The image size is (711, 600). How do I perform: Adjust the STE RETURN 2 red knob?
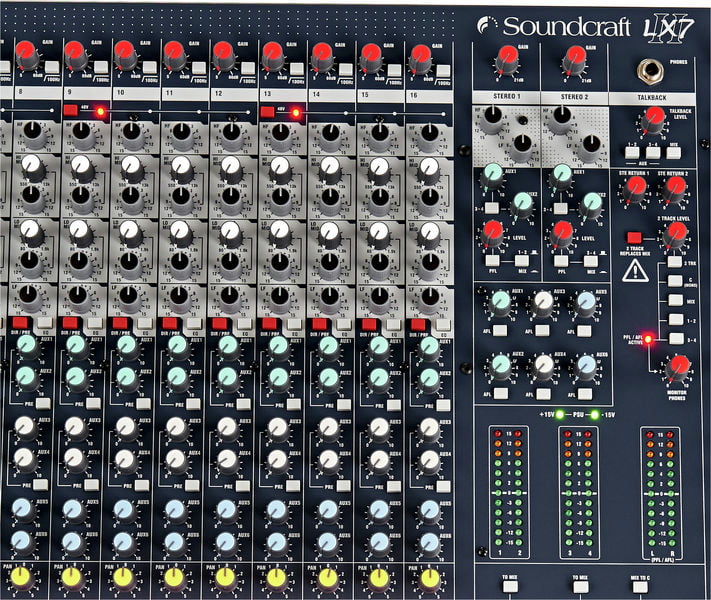[674, 190]
